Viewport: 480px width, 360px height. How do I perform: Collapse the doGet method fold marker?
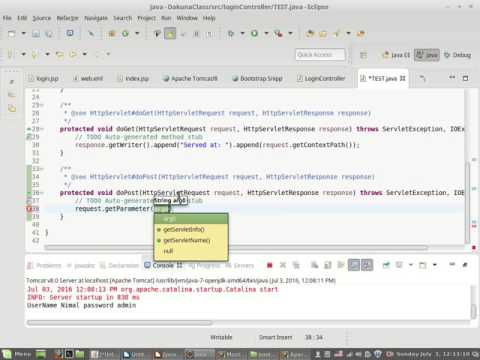tap(42, 129)
